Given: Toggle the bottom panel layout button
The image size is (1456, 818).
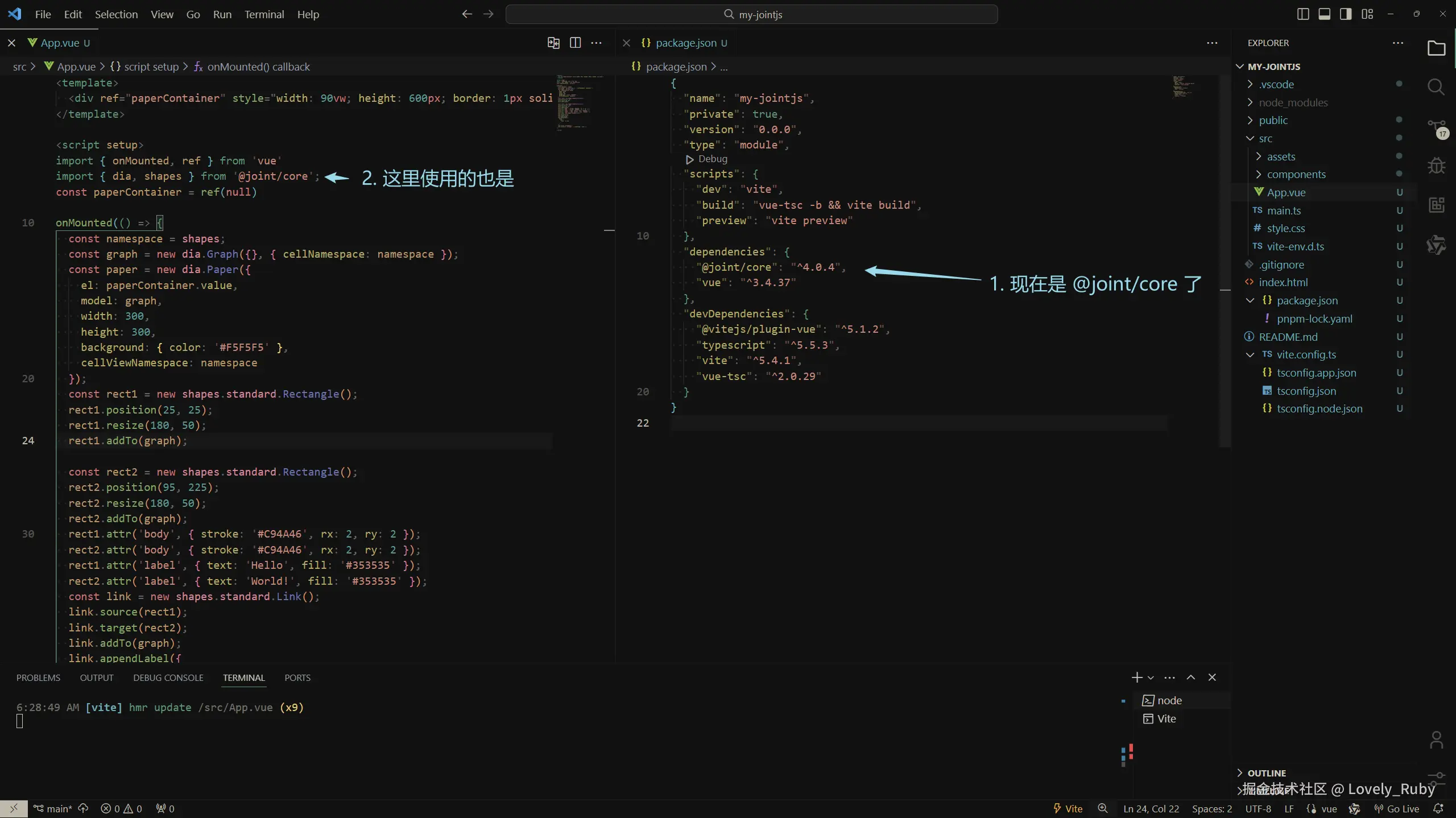Looking at the screenshot, I should pos(1325,14).
